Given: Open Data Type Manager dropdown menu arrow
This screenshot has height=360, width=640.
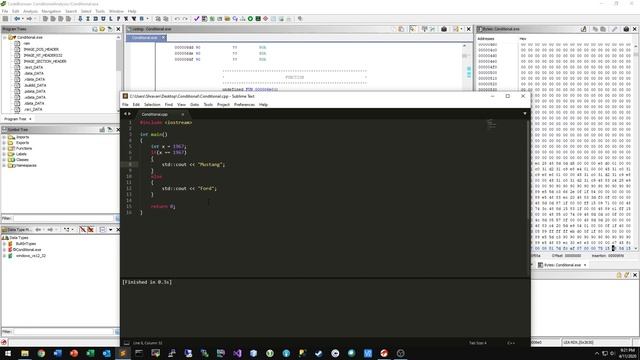Looking at the screenshot, I should pos(111,230).
